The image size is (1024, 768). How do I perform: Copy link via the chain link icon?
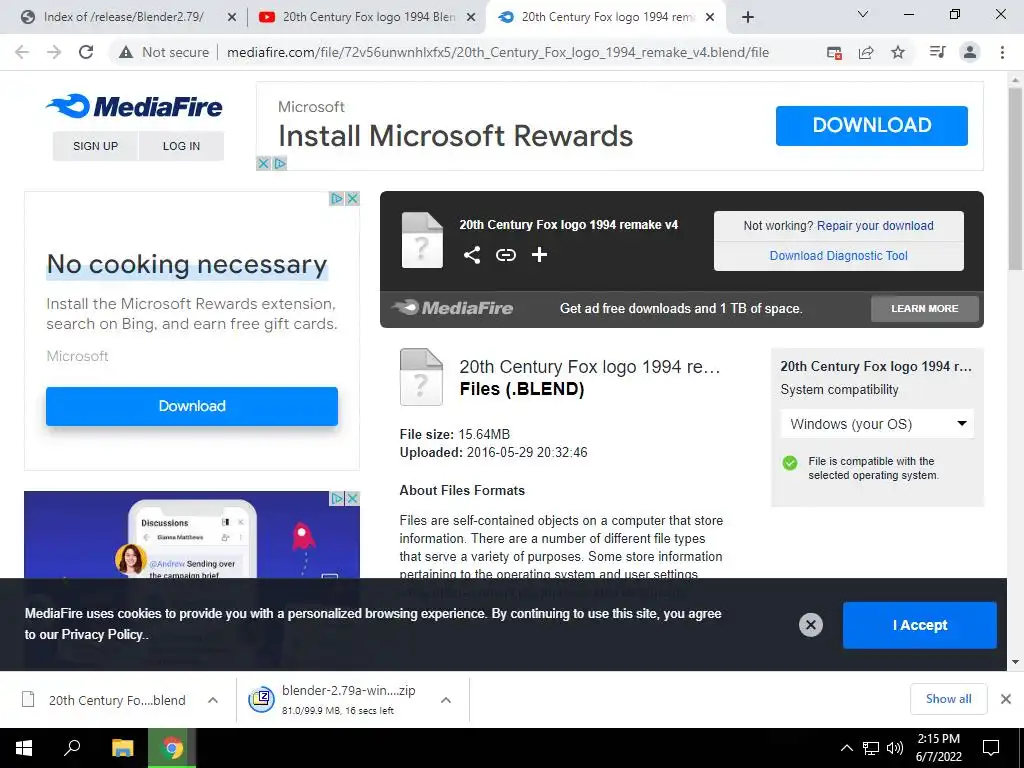505,255
